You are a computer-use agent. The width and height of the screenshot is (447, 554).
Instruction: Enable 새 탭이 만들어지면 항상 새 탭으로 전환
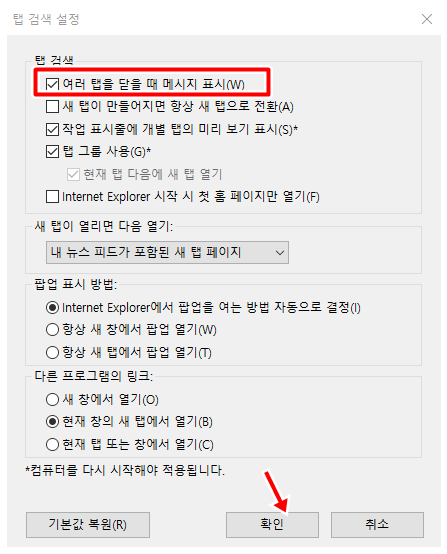(52, 106)
